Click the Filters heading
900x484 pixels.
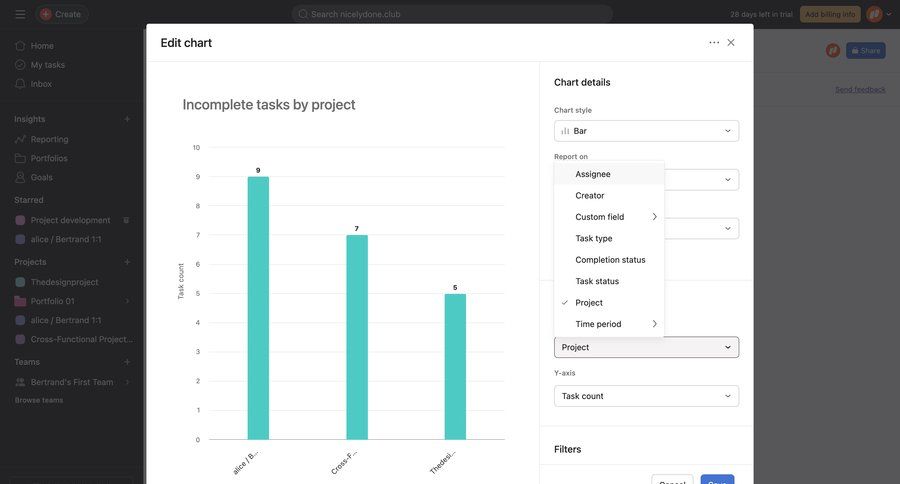click(x=568, y=450)
